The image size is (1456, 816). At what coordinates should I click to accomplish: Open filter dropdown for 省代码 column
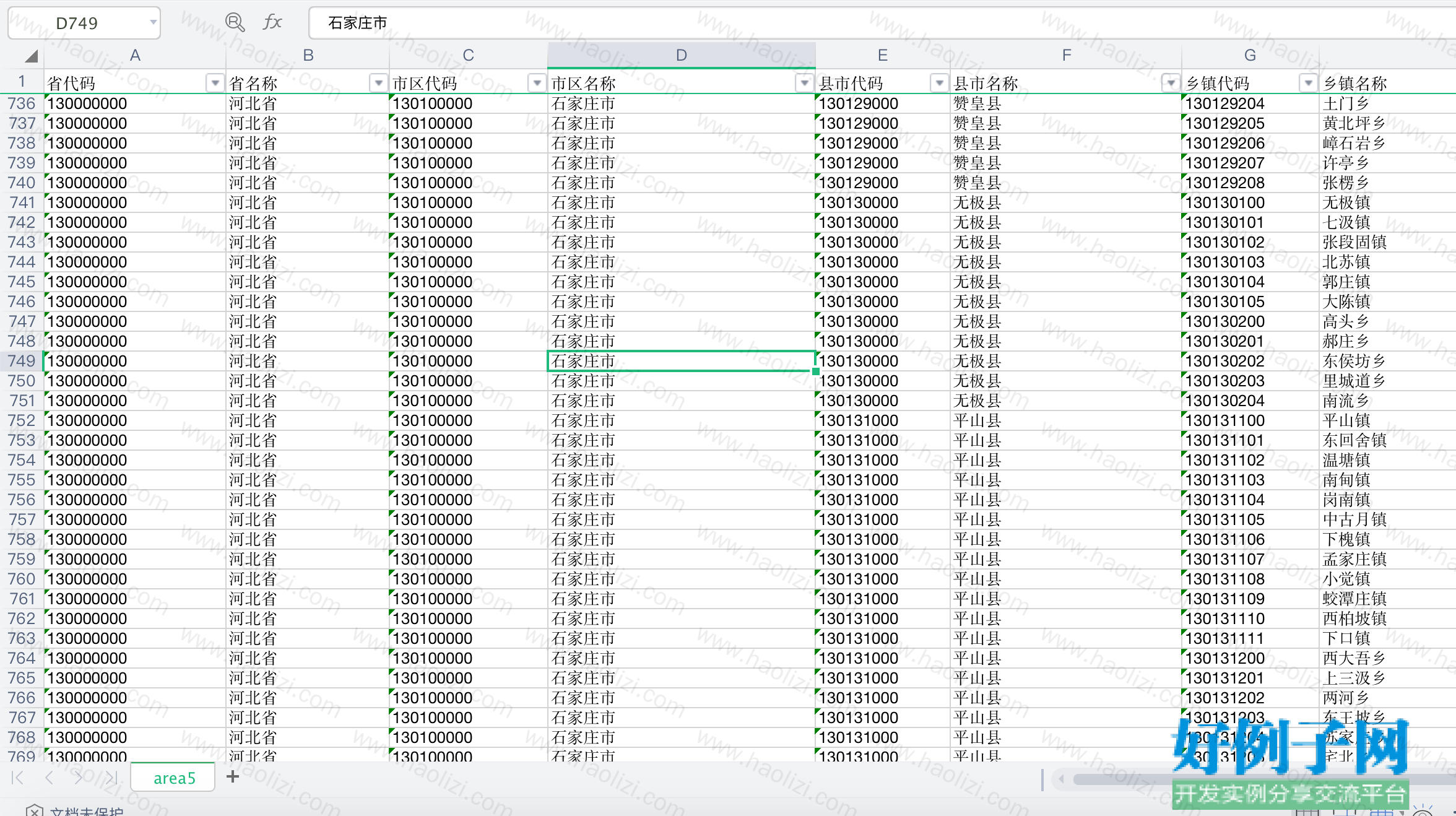click(x=215, y=82)
